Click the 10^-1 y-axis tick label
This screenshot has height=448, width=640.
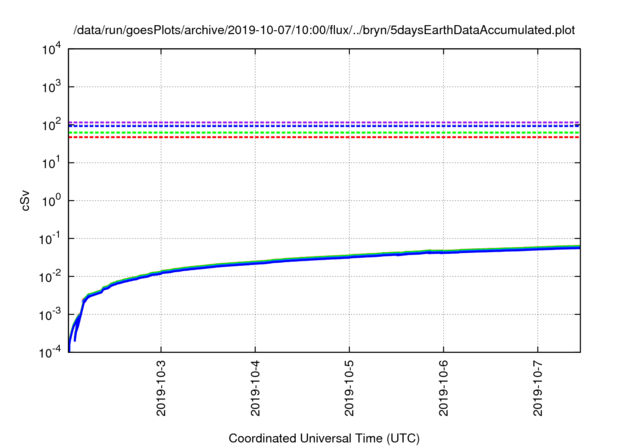point(50,238)
